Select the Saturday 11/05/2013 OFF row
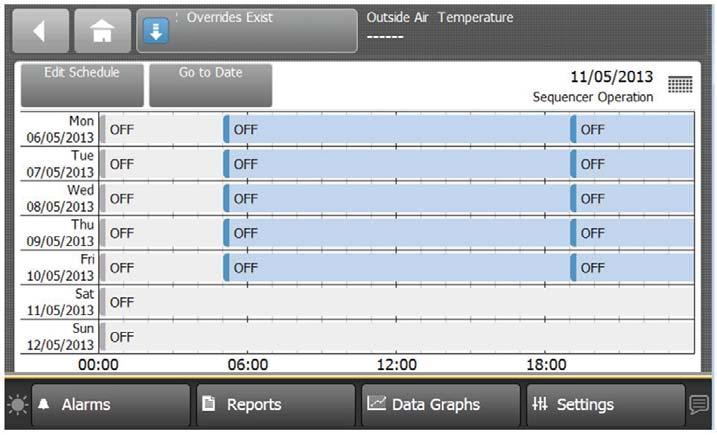The width and height of the screenshot is (717, 435). click(398, 302)
